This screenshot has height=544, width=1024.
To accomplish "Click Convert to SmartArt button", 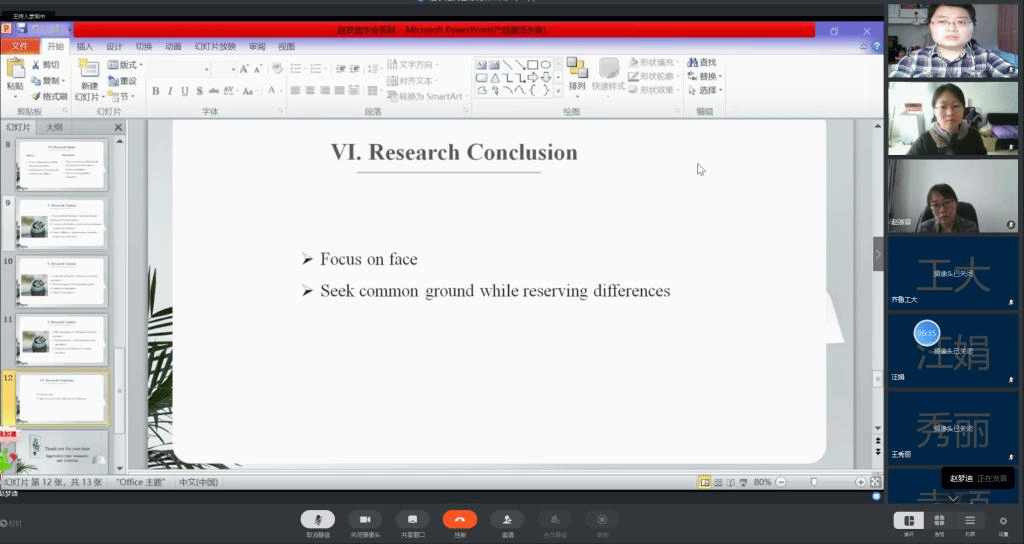I will point(426,96).
